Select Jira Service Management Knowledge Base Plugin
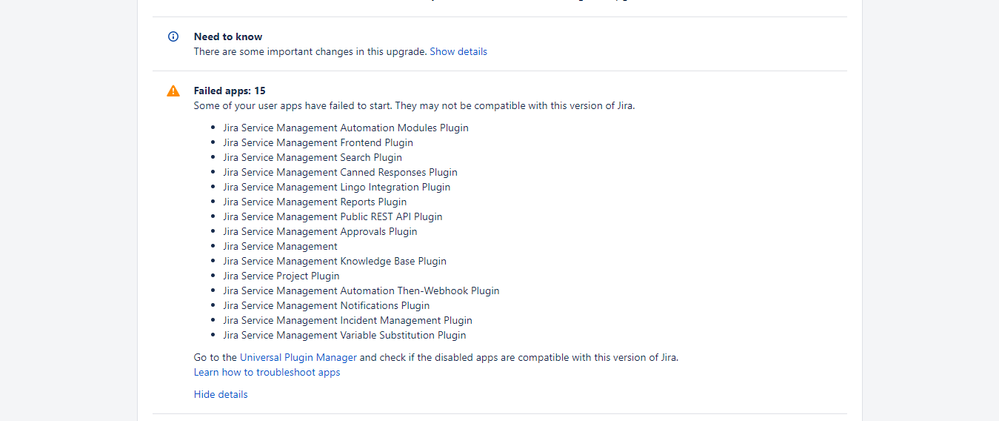Screen dimensions: 999x421 tap(334, 261)
